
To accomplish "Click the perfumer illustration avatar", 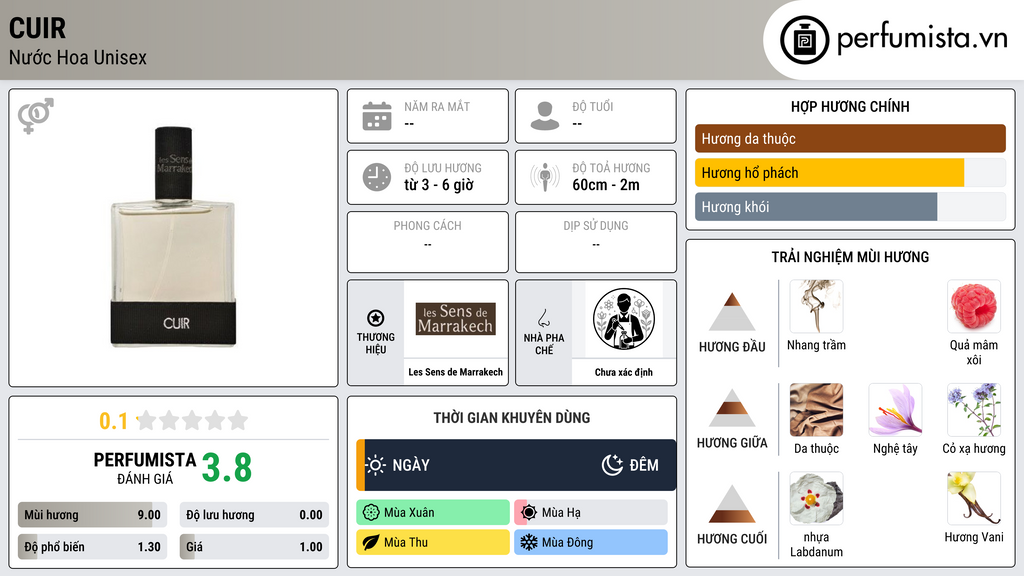I will (x=624, y=319).
